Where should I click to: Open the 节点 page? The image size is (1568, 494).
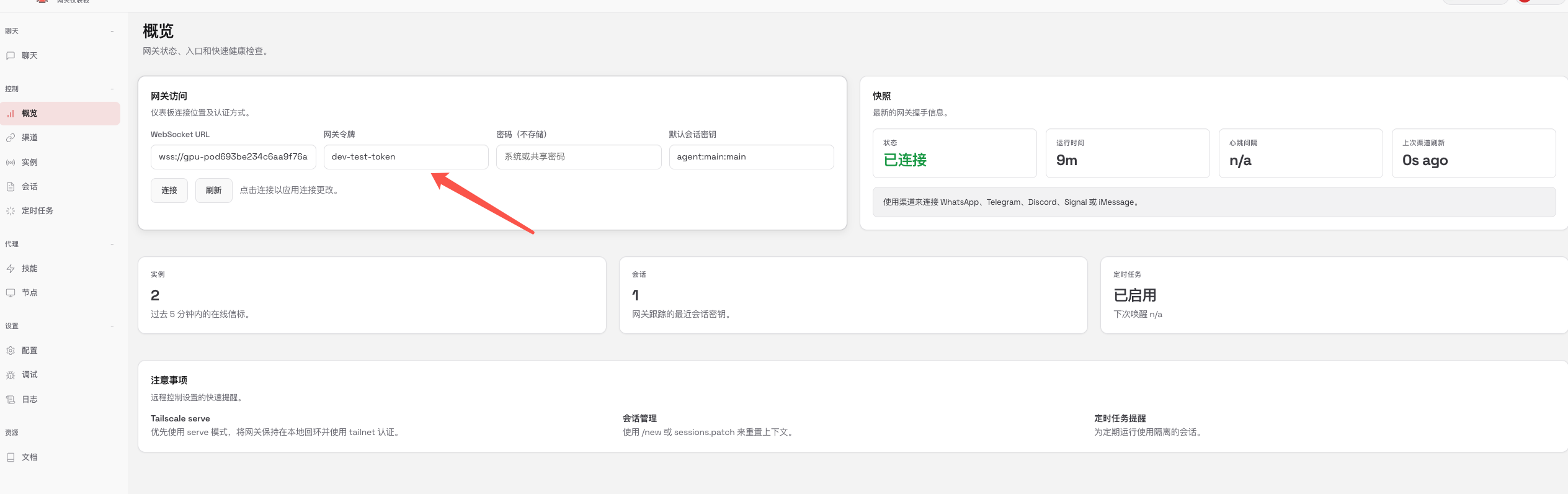60,293
